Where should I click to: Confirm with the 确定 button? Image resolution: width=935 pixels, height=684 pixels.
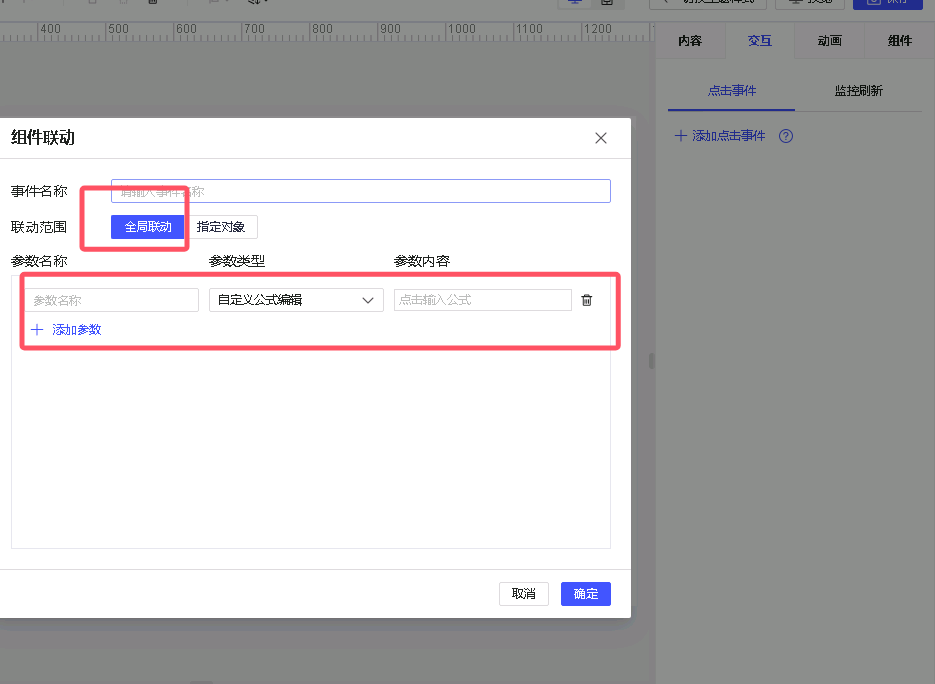click(x=586, y=594)
